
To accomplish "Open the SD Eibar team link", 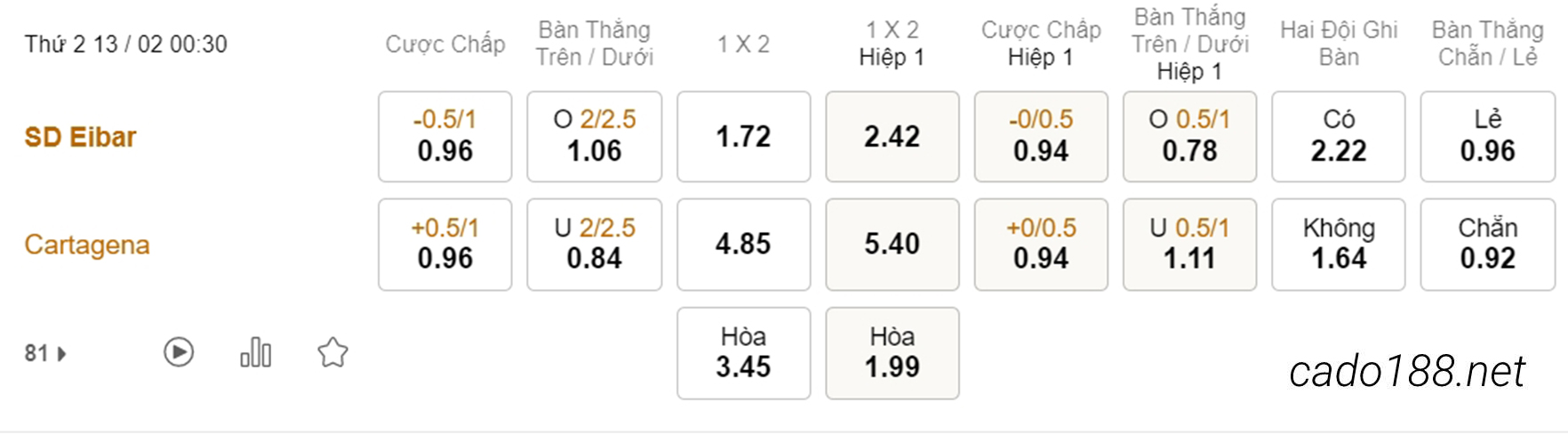I will [80, 137].
